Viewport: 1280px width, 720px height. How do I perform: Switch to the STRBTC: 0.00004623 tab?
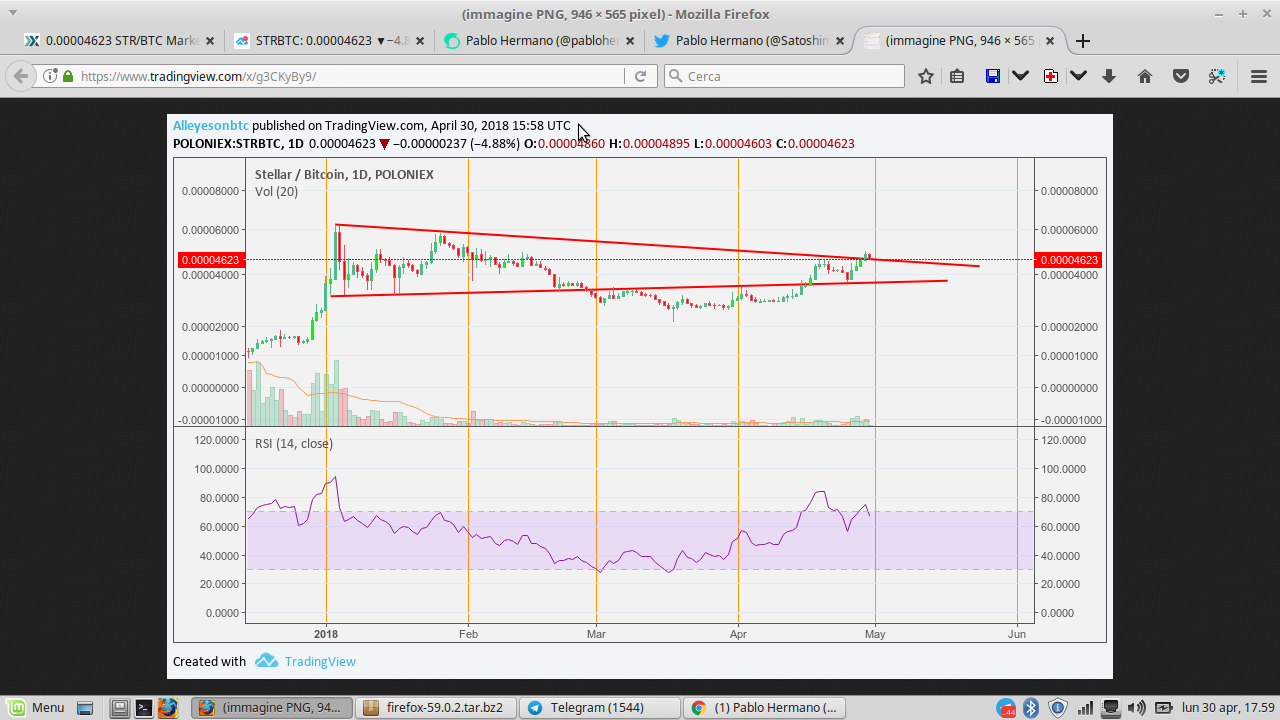330,41
